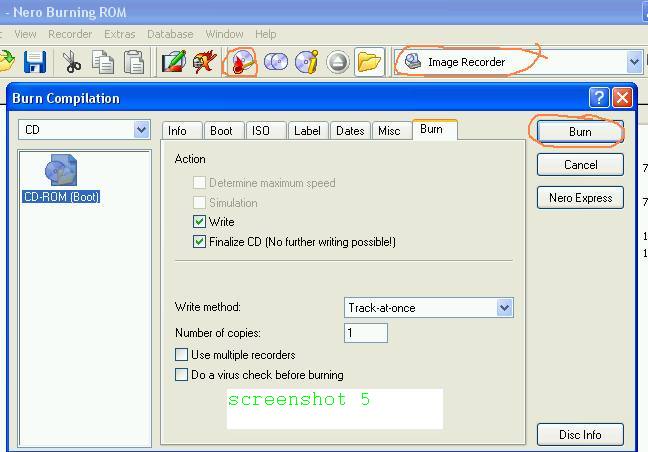Open the Window menu
The image size is (648, 452).
[224, 34]
